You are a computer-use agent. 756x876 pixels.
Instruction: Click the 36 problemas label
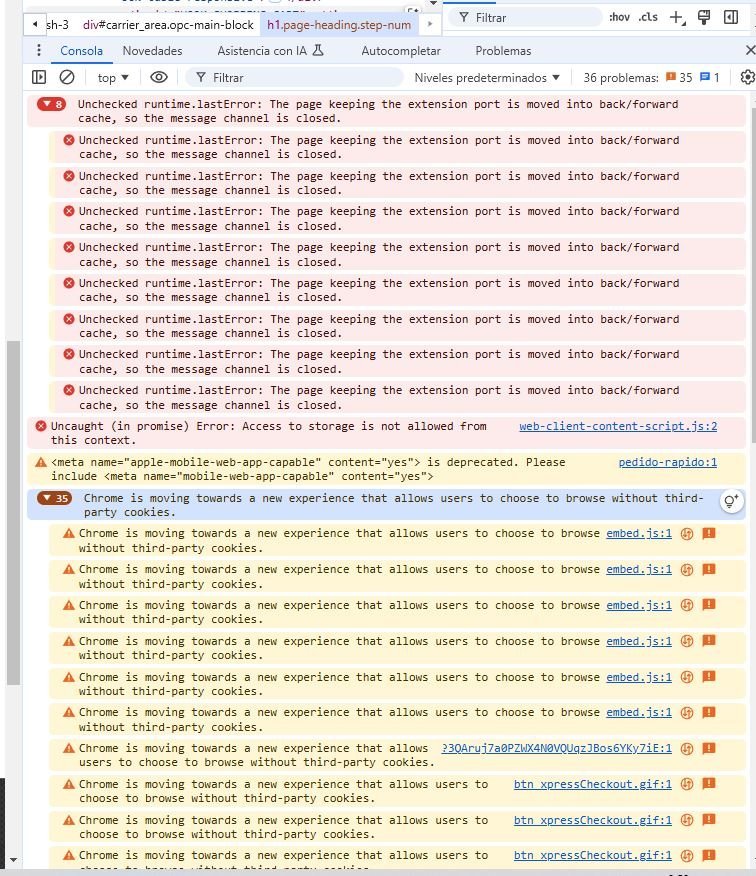(621, 78)
